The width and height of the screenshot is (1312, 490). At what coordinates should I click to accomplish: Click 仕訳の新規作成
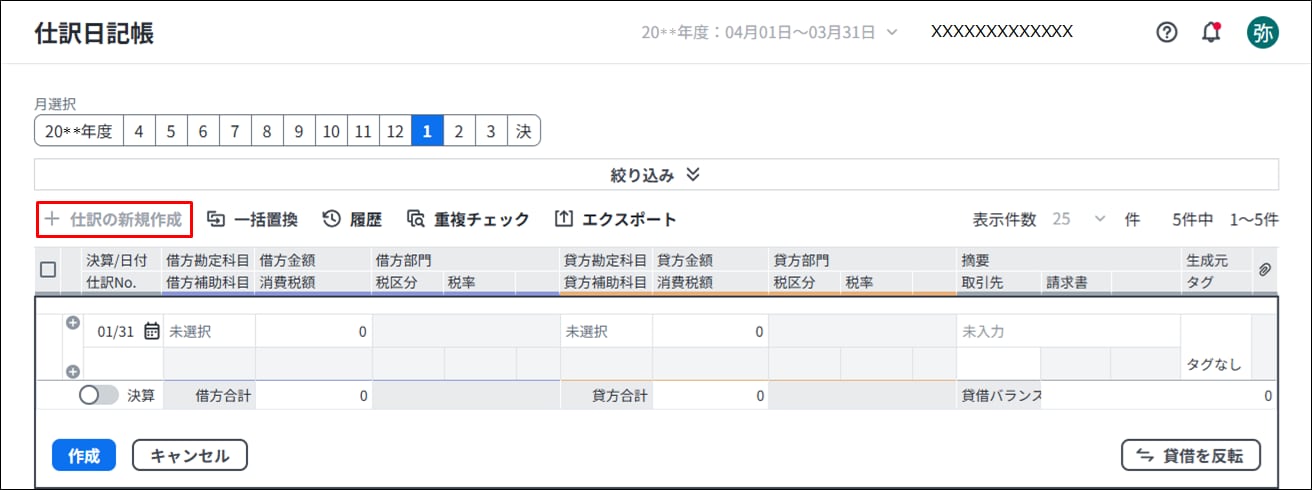(x=114, y=219)
